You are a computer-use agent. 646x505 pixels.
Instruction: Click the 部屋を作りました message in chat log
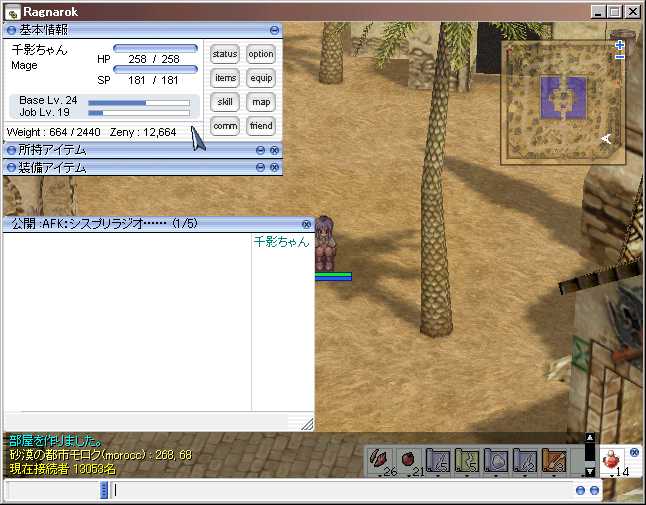55,441
